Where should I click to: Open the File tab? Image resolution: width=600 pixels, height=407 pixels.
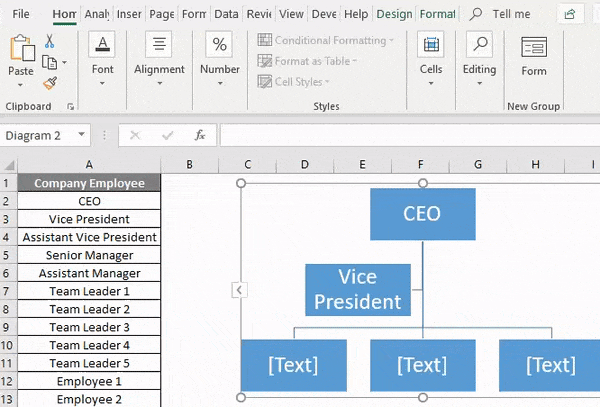coord(21,14)
